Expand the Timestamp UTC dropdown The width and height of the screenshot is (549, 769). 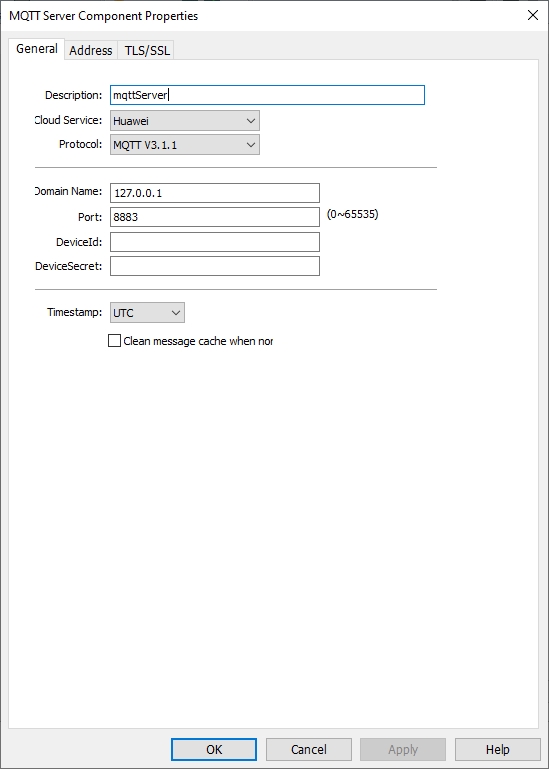pyautogui.click(x=147, y=312)
